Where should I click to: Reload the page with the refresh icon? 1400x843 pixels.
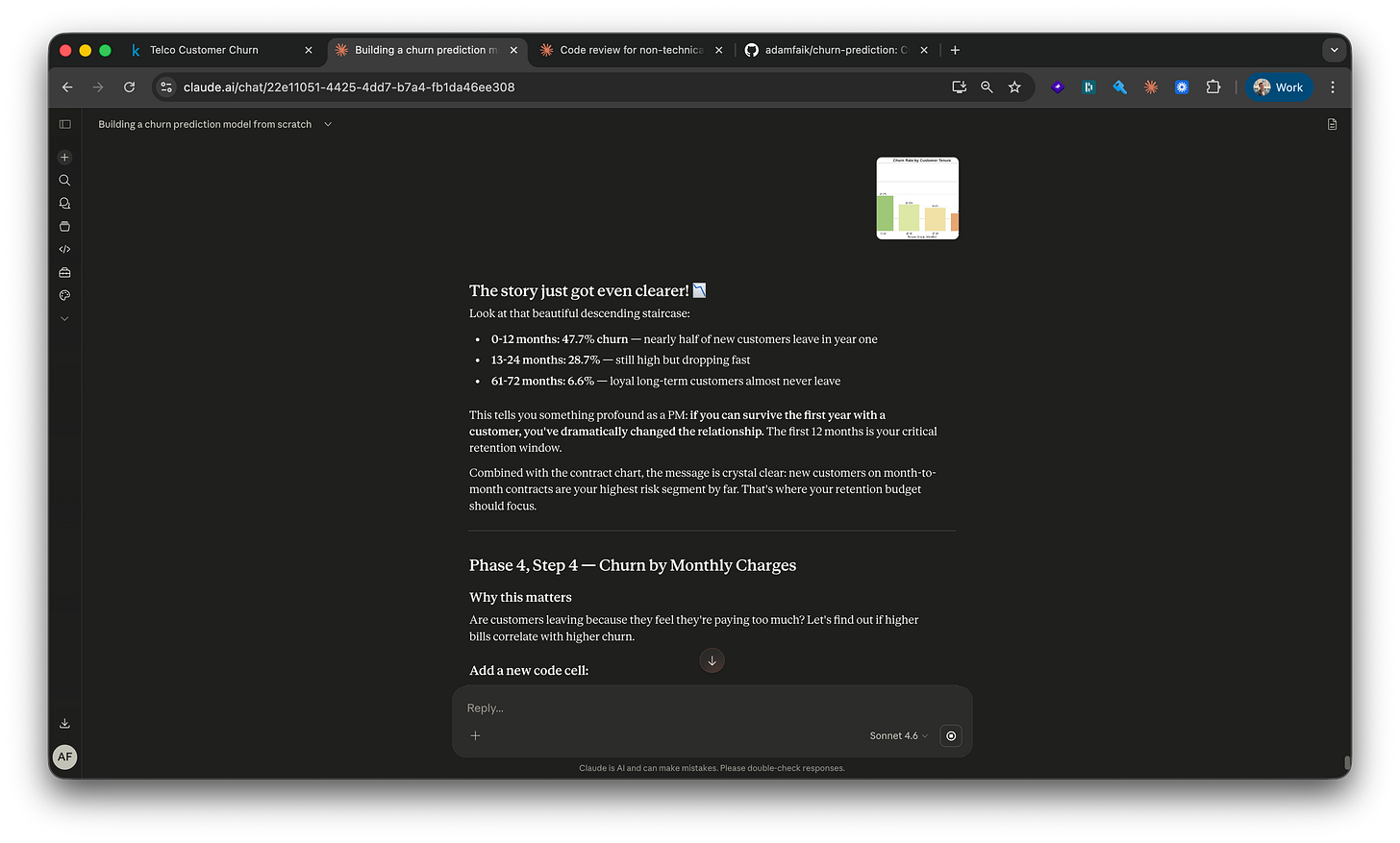click(x=129, y=87)
